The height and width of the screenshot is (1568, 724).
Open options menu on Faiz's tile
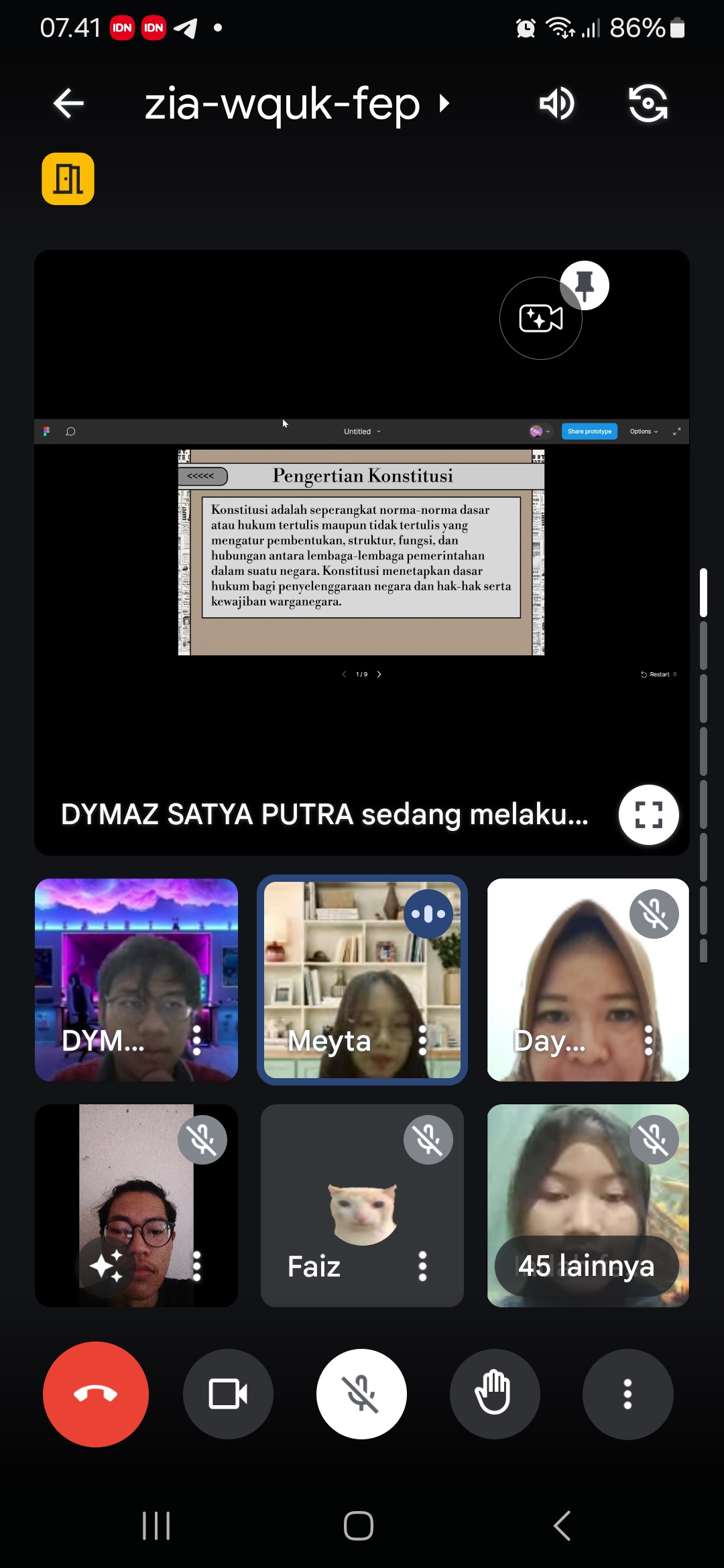(422, 1266)
